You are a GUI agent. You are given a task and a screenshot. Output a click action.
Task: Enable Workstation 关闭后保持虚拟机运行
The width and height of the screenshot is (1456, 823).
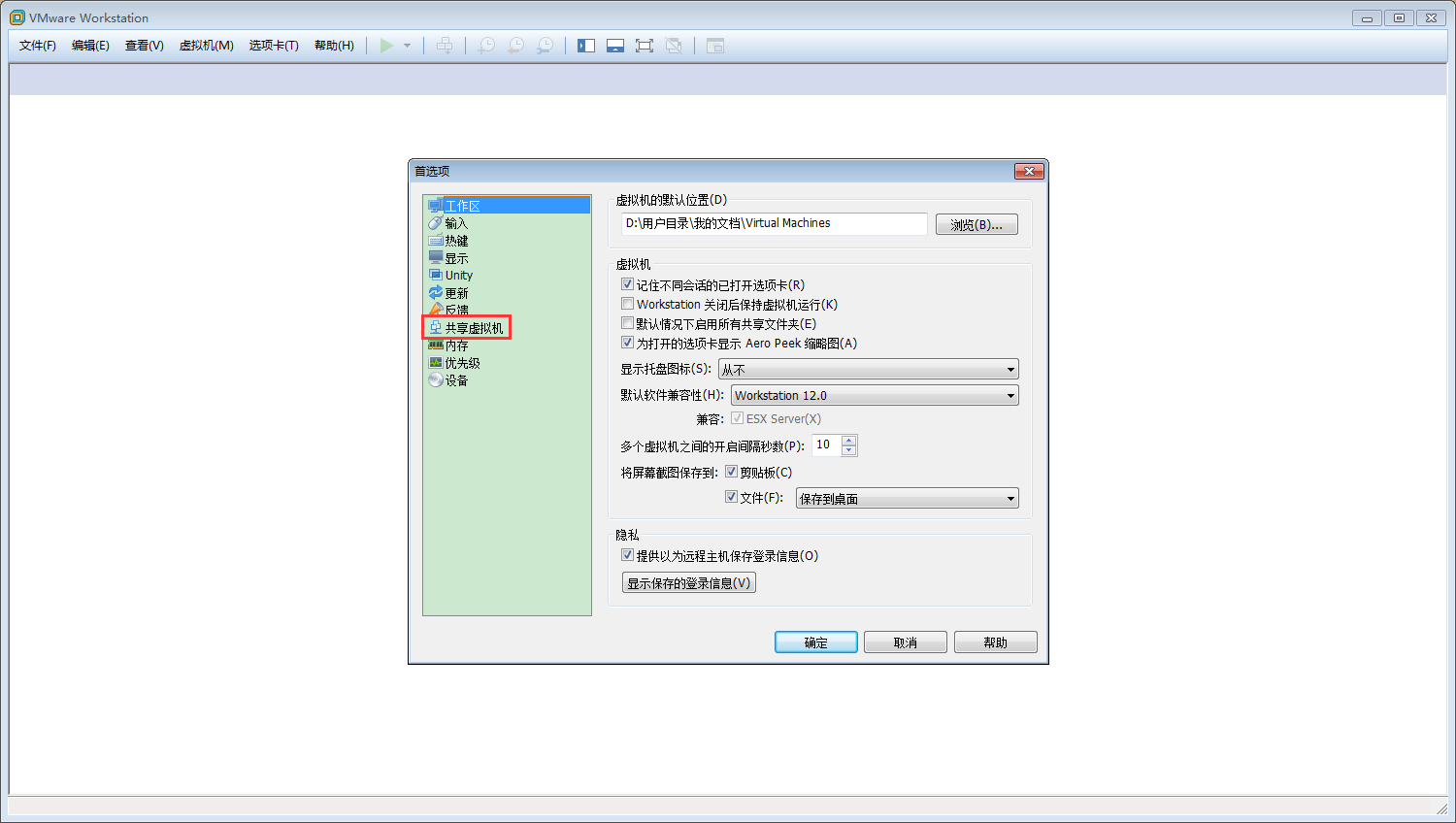tap(627, 304)
